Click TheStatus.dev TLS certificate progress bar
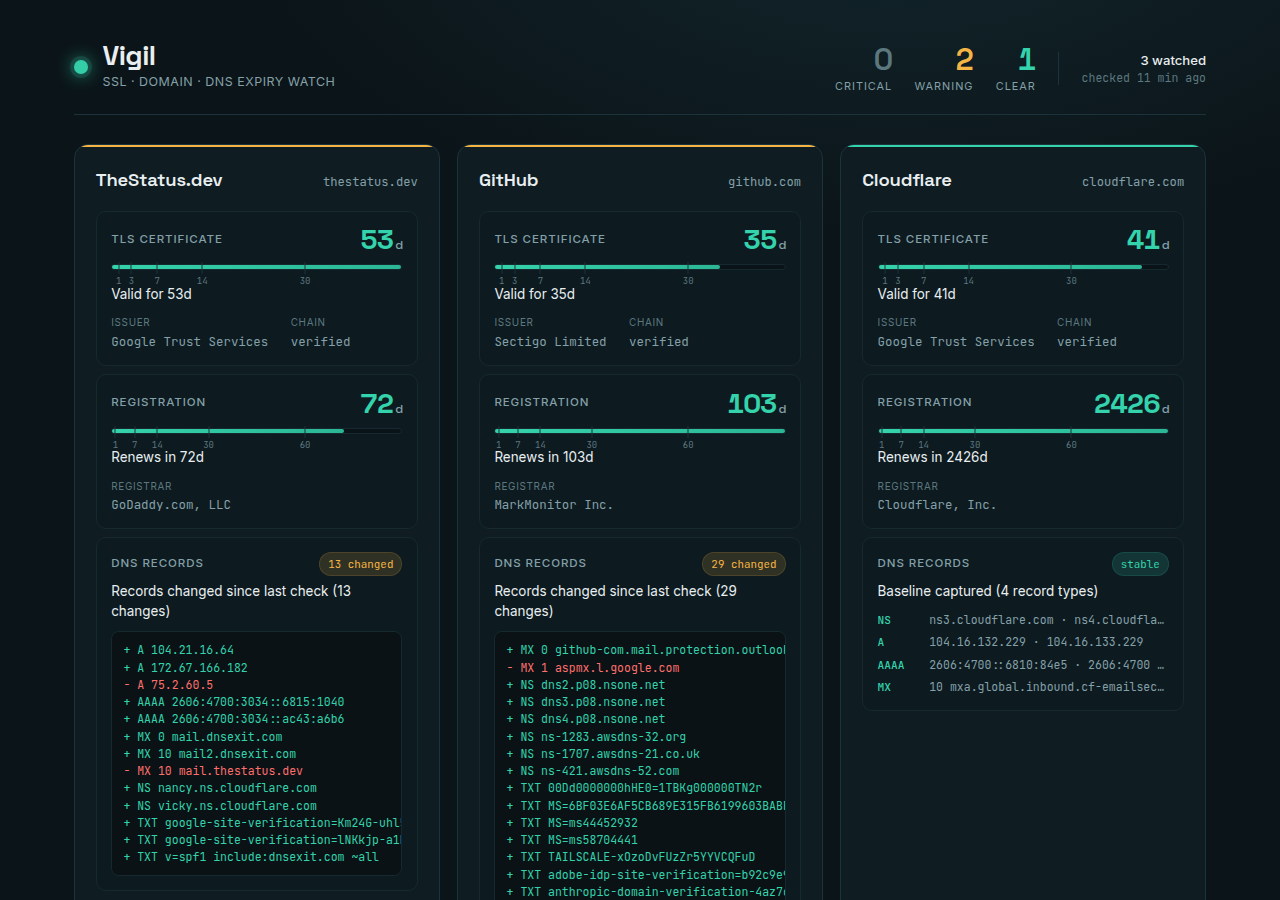 click(256, 267)
